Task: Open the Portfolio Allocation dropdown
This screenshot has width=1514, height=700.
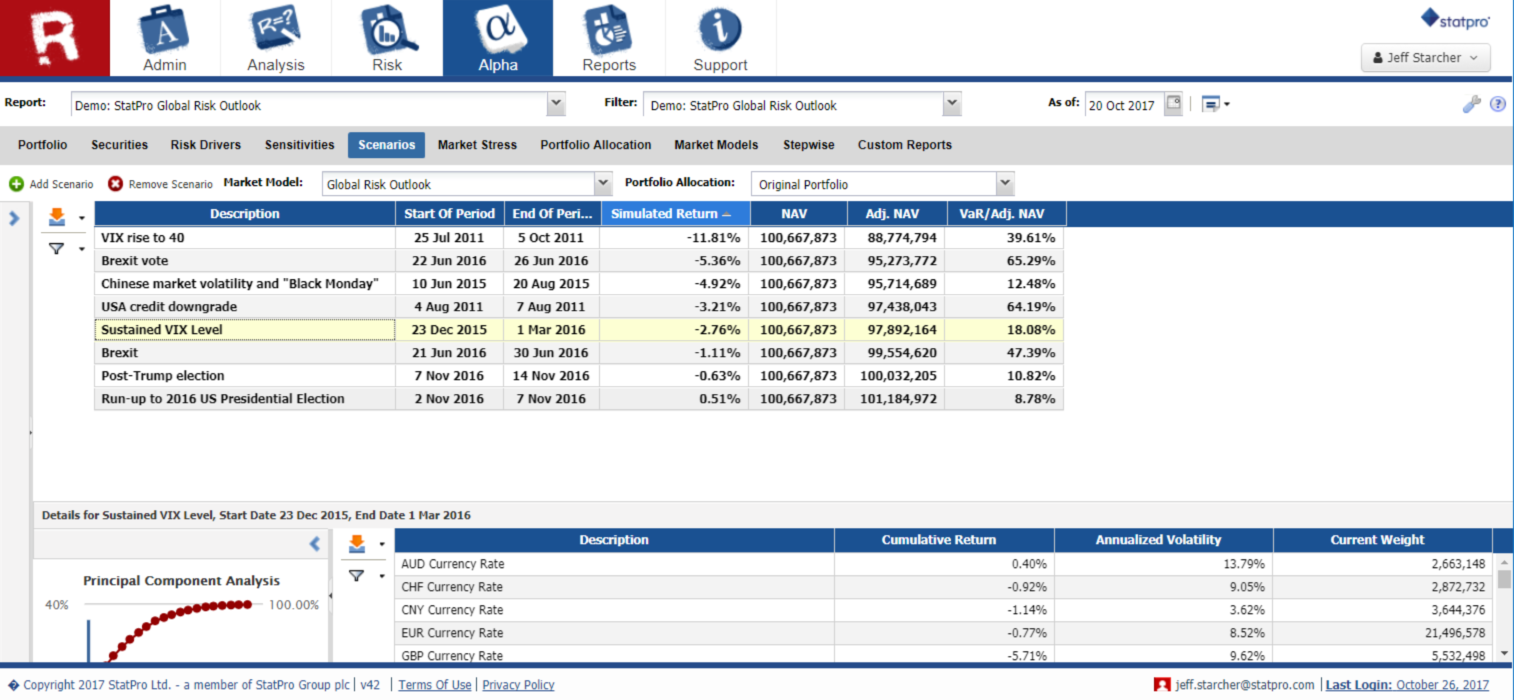Action: [x=1005, y=184]
